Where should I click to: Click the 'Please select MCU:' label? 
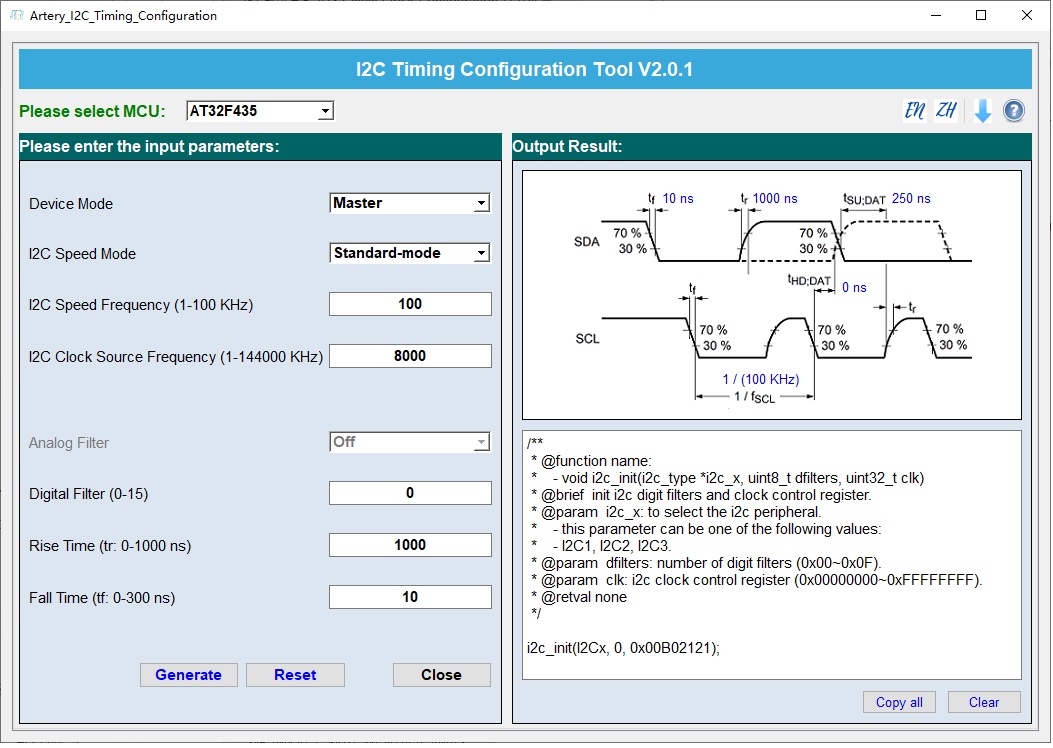(92, 111)
